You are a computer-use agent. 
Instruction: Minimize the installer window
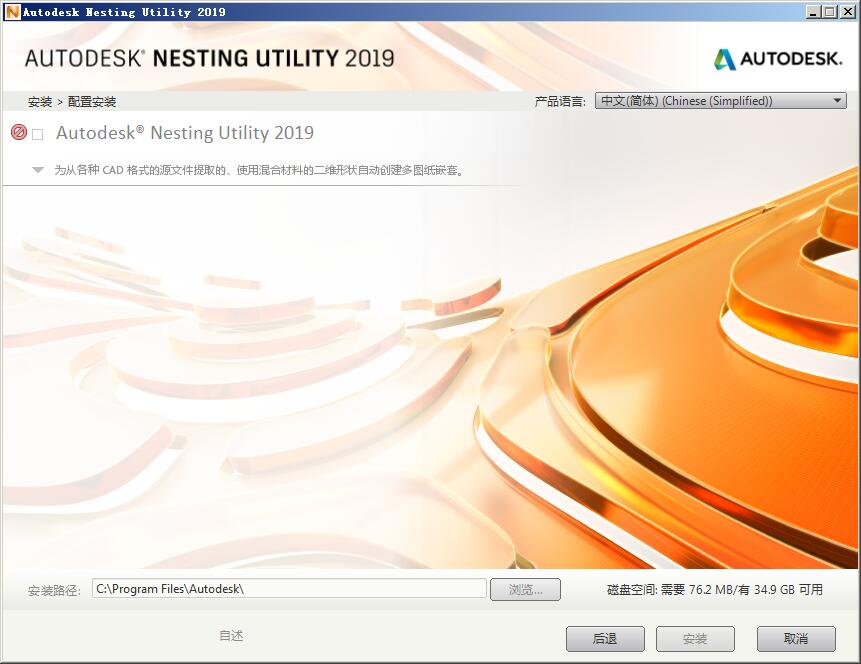tap(814, 12)
